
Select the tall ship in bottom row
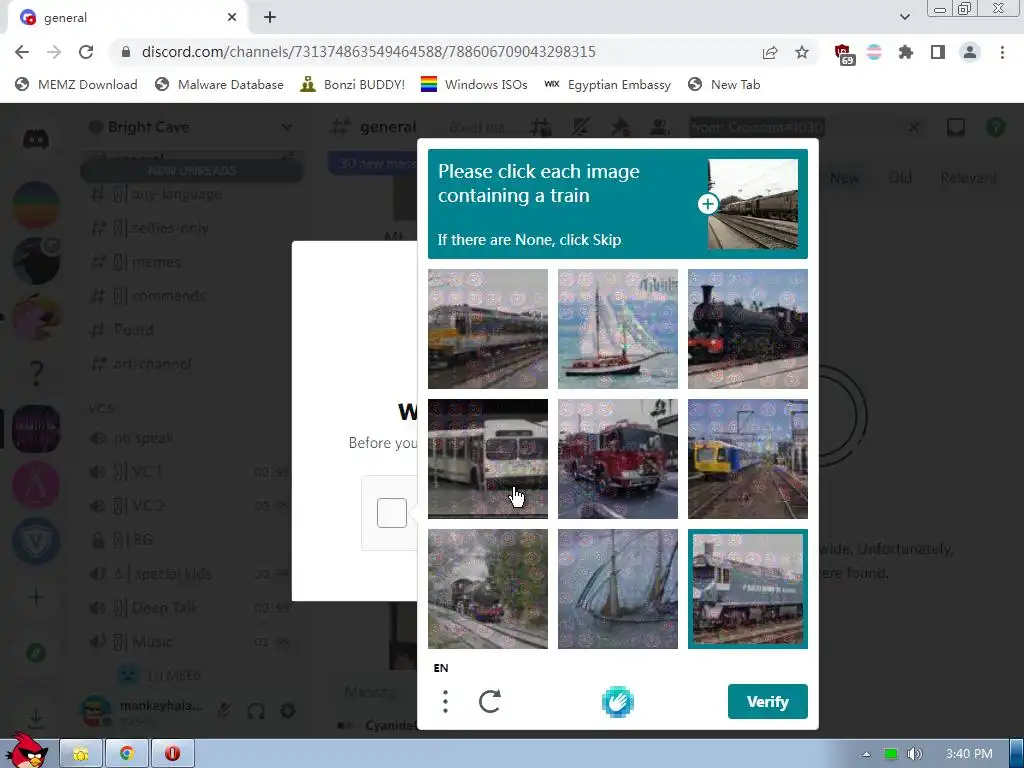pos(618,588)
